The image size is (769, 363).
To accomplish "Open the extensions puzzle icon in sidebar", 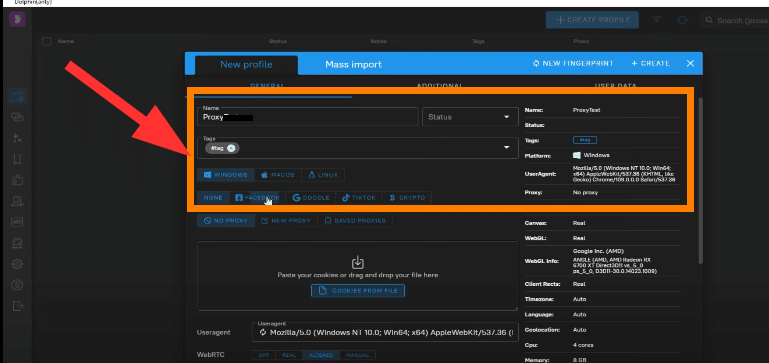I will point(17,180).
